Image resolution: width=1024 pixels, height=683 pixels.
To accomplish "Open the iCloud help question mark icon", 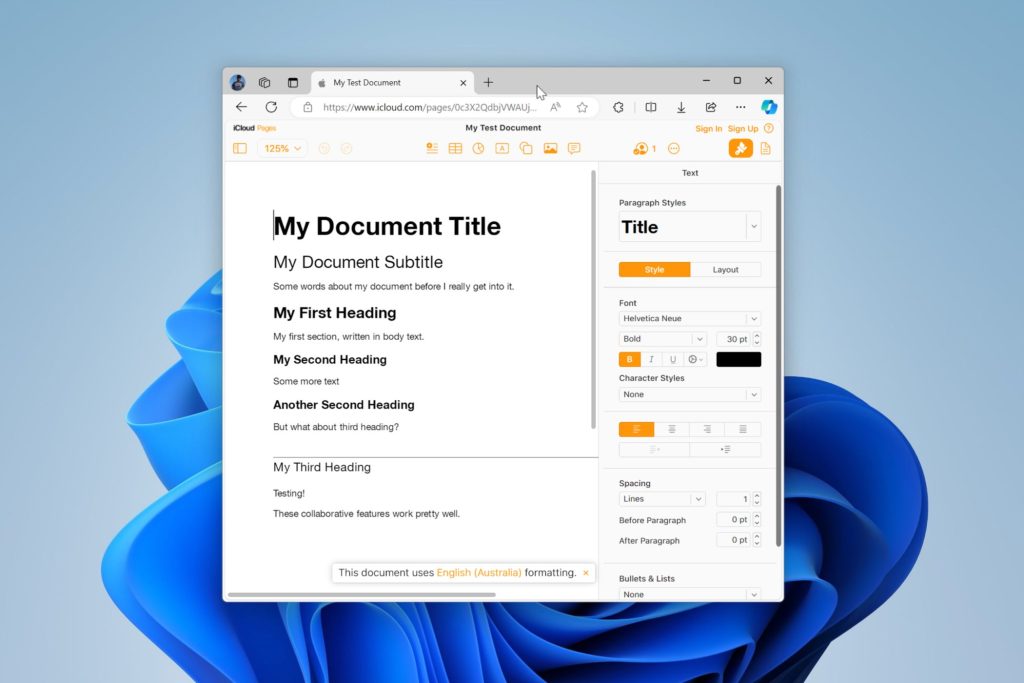I will click(769, 129).
